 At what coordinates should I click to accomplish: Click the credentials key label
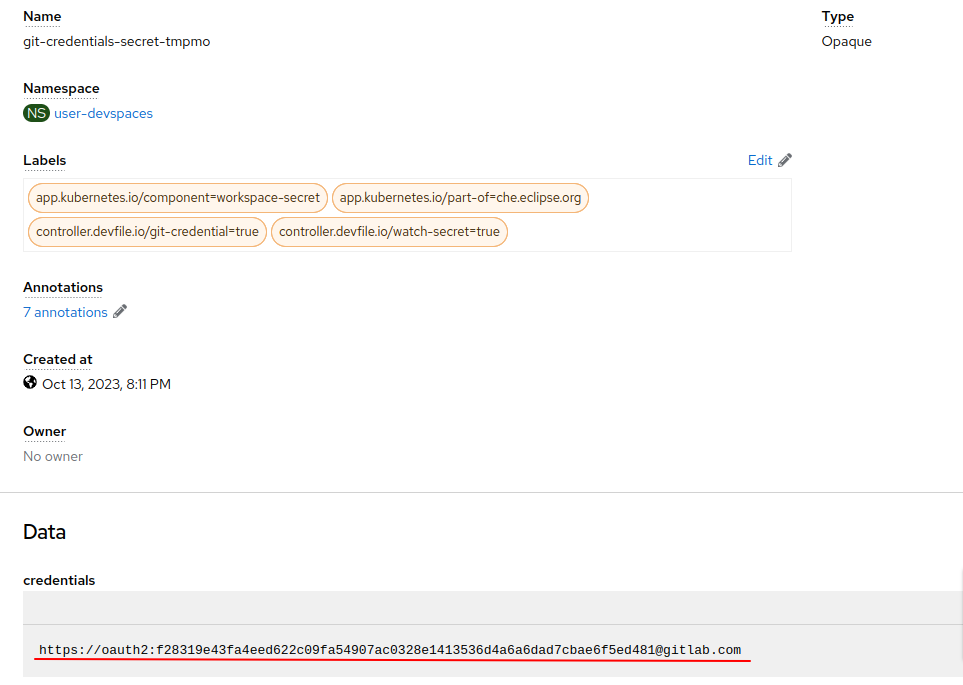[x=59, y=580]
